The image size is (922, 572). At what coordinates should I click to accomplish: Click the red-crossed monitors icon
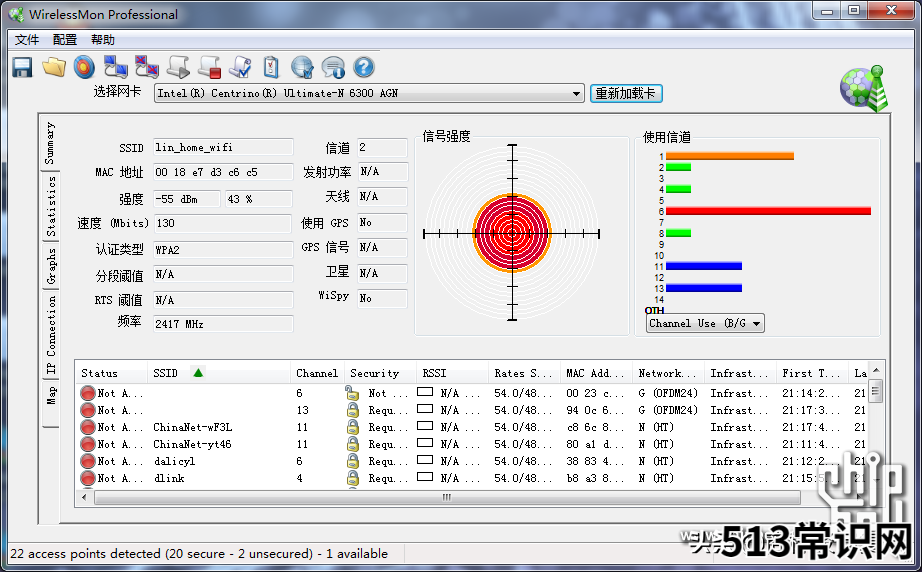coord(146,67)
